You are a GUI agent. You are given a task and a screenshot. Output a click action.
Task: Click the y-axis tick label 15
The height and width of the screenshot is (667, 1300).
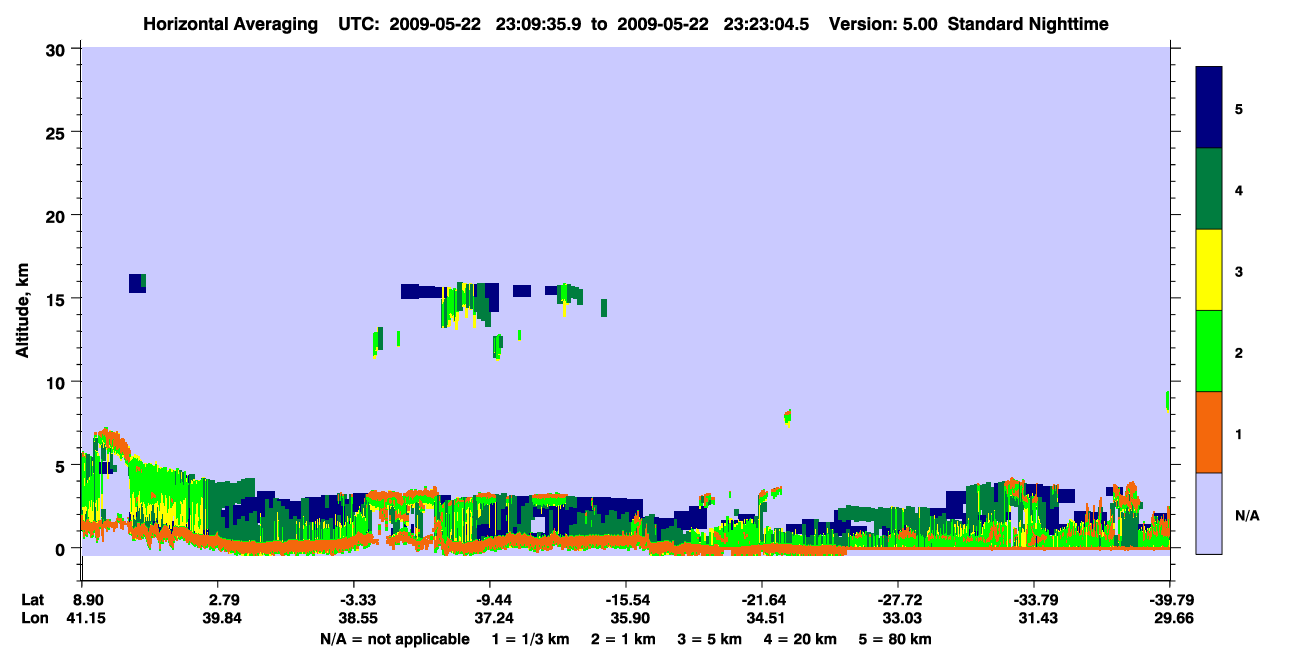click(57, 298)
